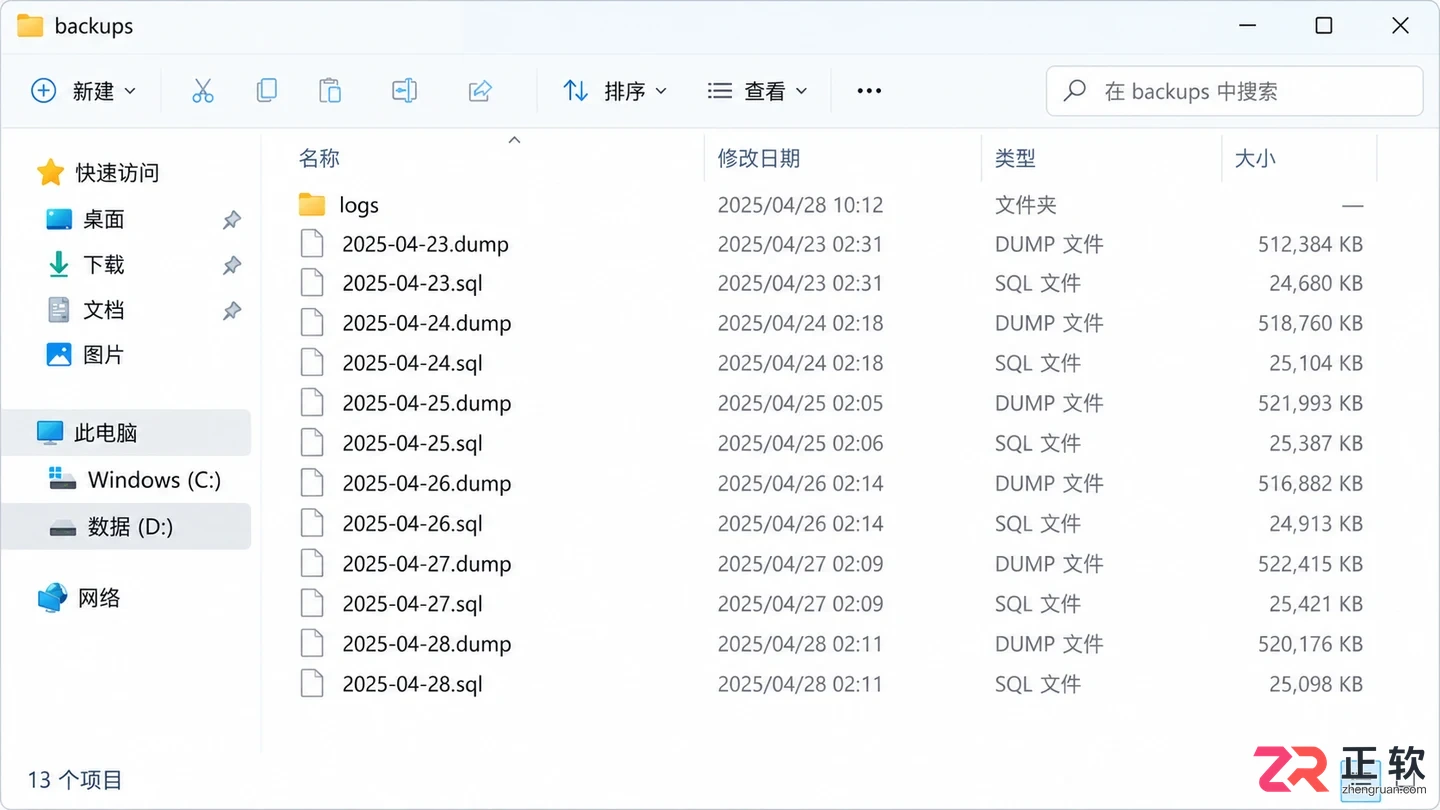Click date 2025/04/28 10:12
The width and height of the screenshot is (1440, 810).
(x=801, y=205)
